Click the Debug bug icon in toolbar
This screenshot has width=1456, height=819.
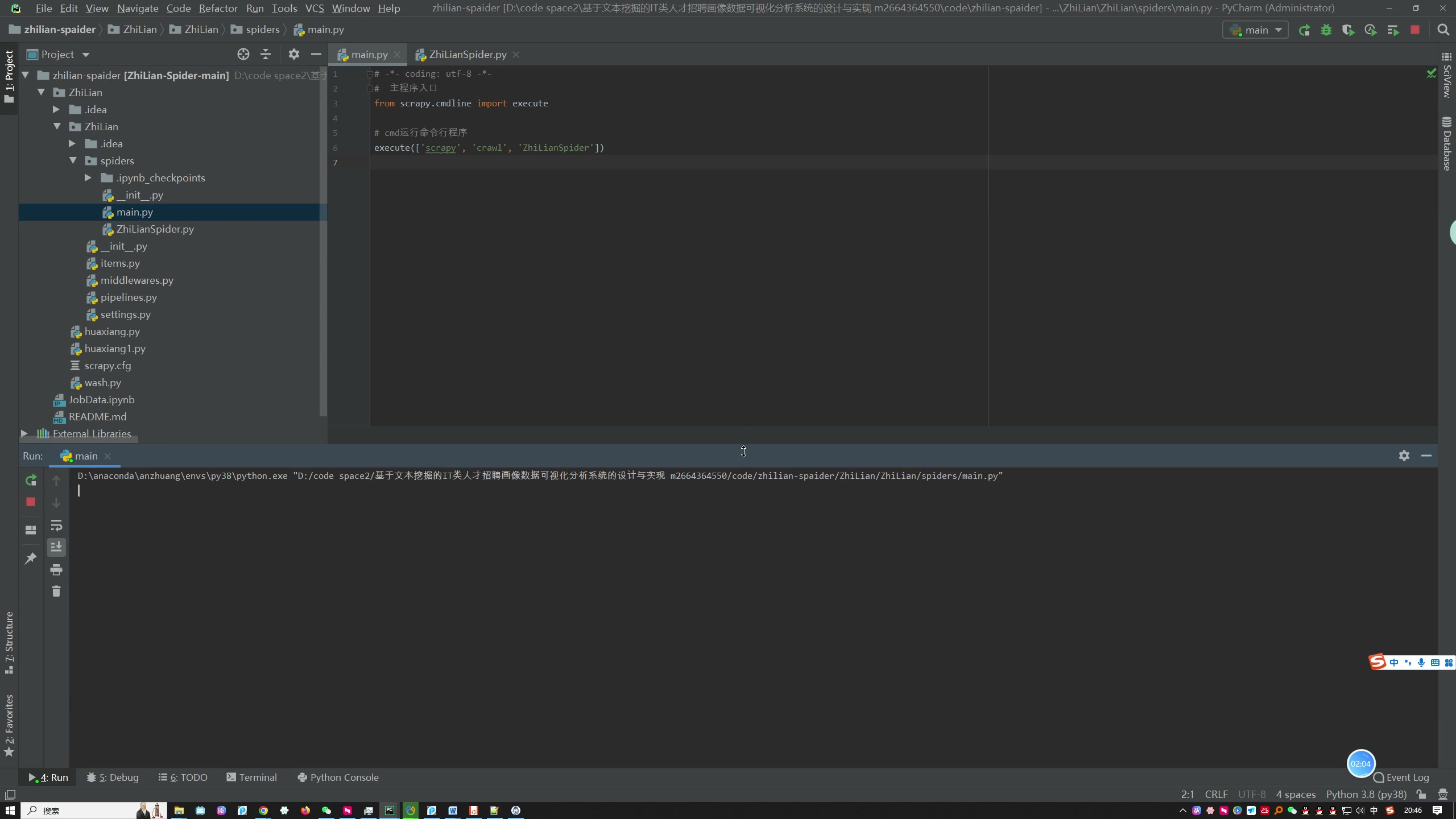pyautogui.click(x=1326, y=30)
